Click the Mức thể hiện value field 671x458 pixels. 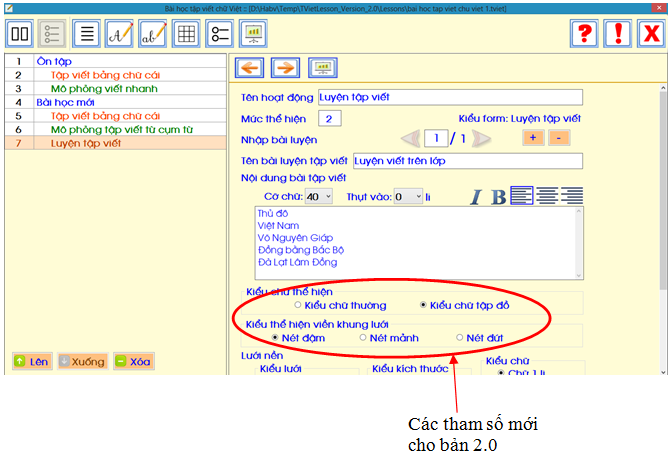330,119
